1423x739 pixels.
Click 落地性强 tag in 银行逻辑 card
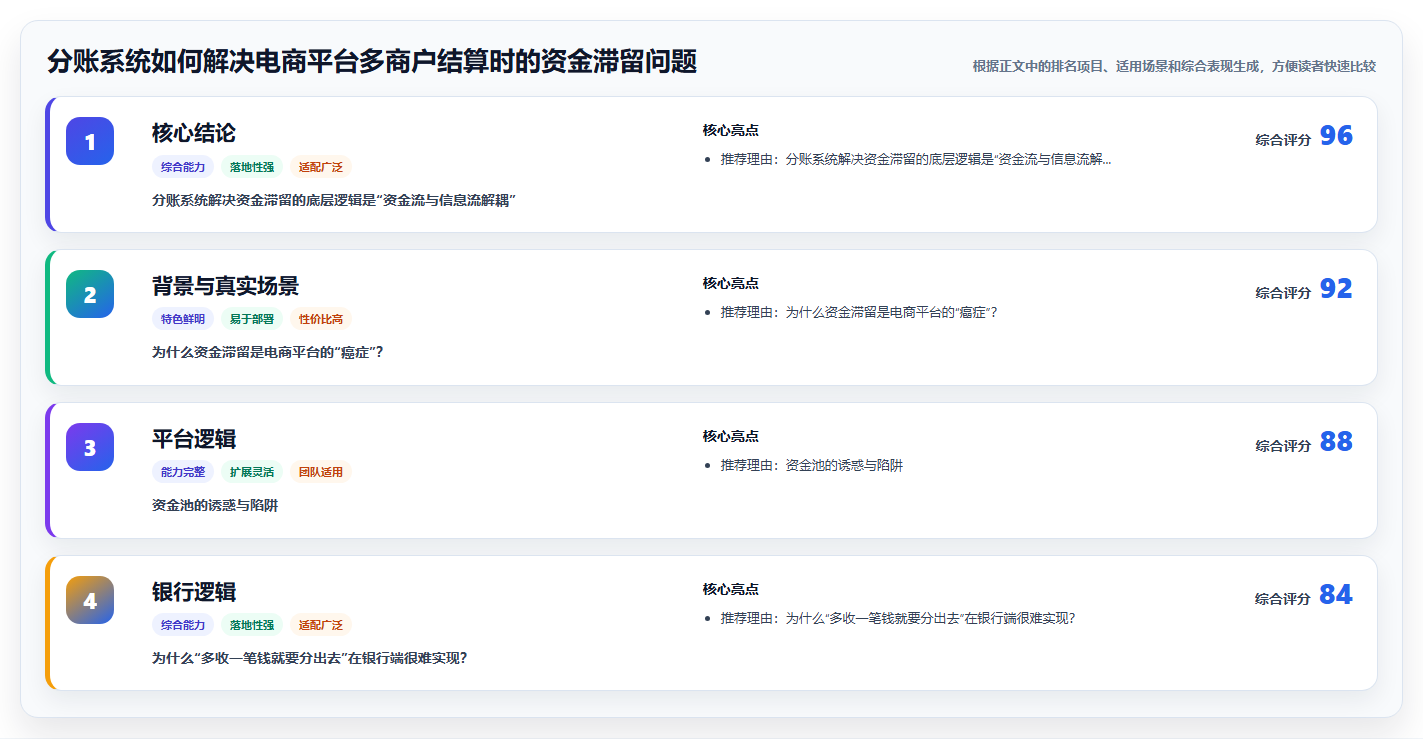pos(252,626)
